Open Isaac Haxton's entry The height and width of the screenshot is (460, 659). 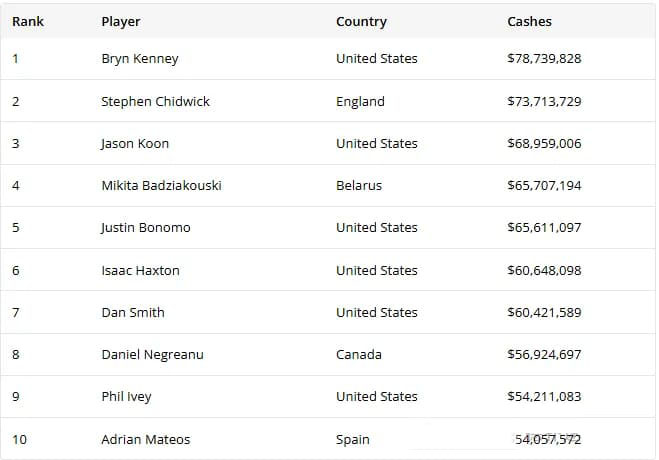click(140, 270)
